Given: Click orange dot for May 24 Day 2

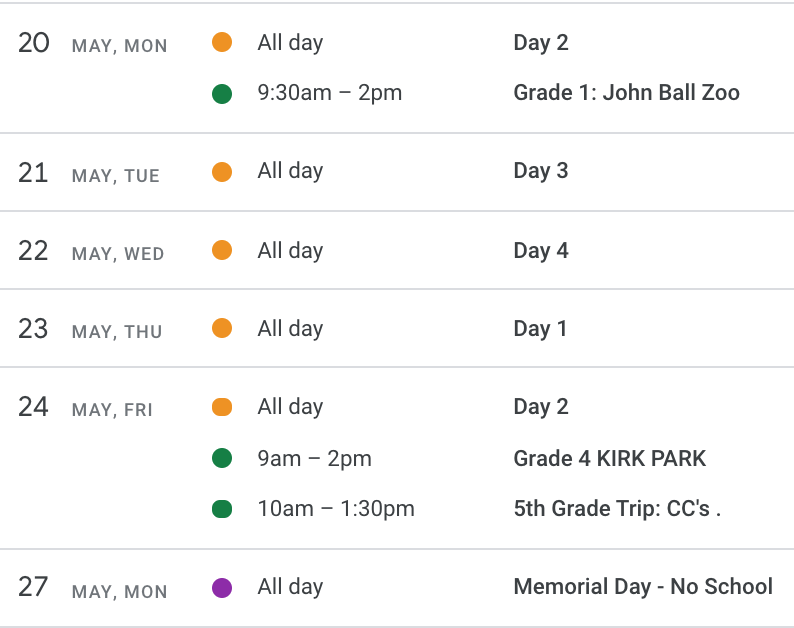Looking at the screenshot, I should click(x=222, y=407).
